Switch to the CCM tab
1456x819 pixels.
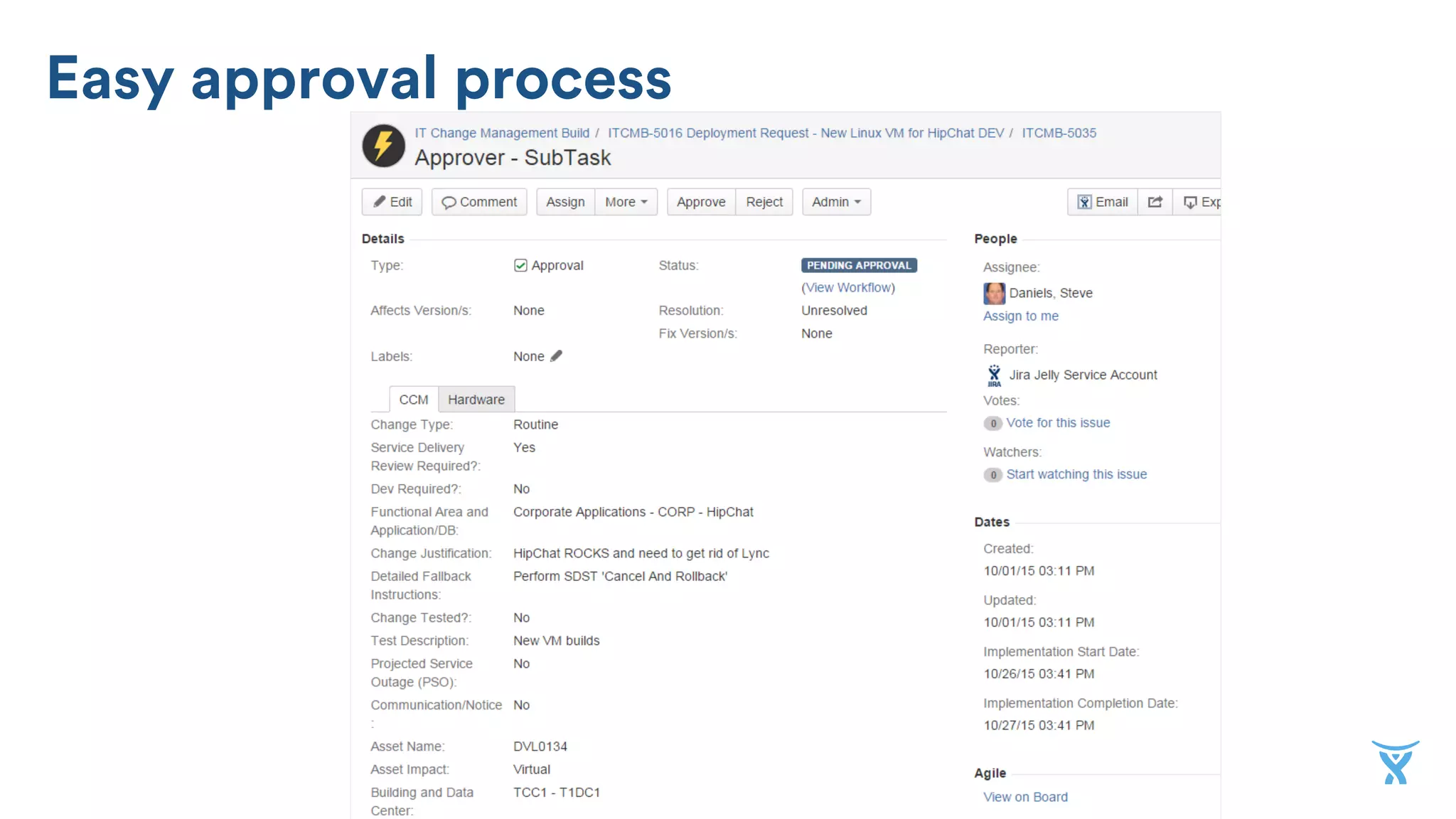(x=414, y=400)
